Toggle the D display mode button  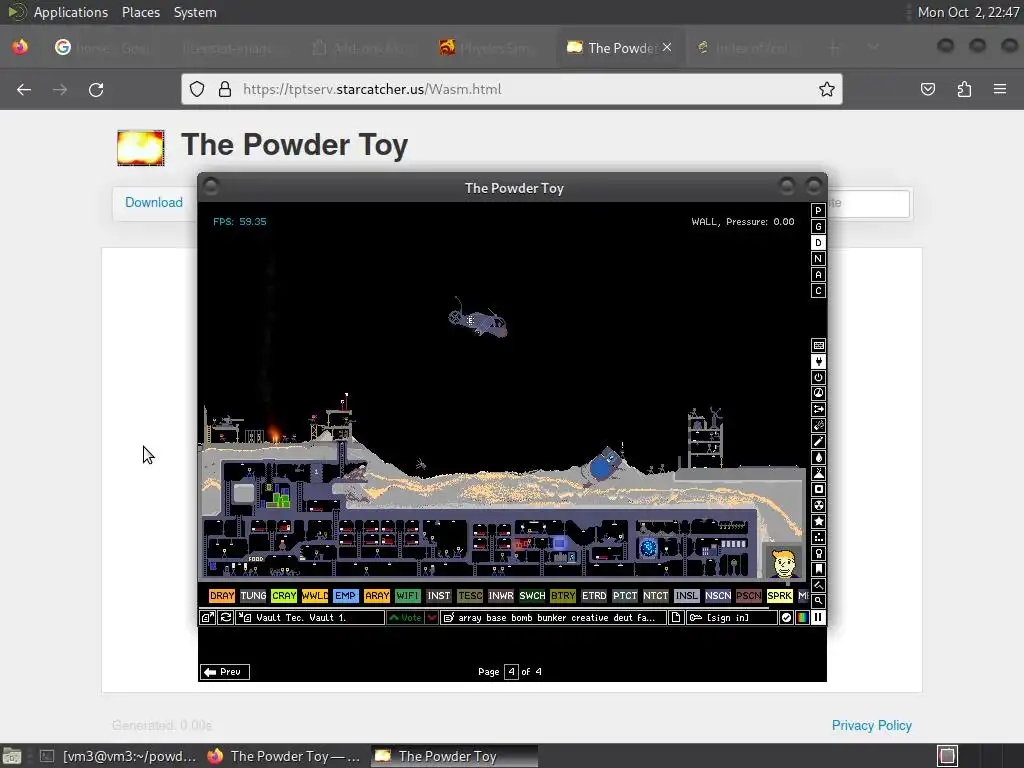tap(818, 242)
